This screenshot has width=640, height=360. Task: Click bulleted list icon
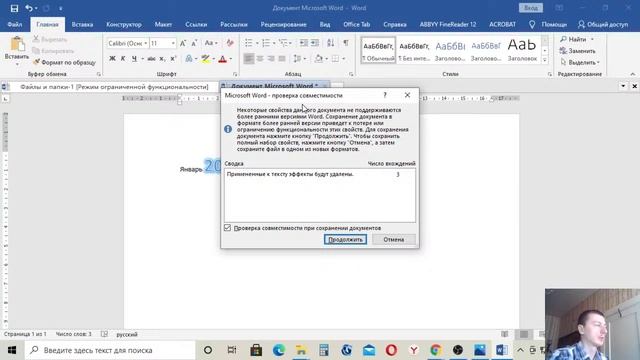click(x=249, y=43)
